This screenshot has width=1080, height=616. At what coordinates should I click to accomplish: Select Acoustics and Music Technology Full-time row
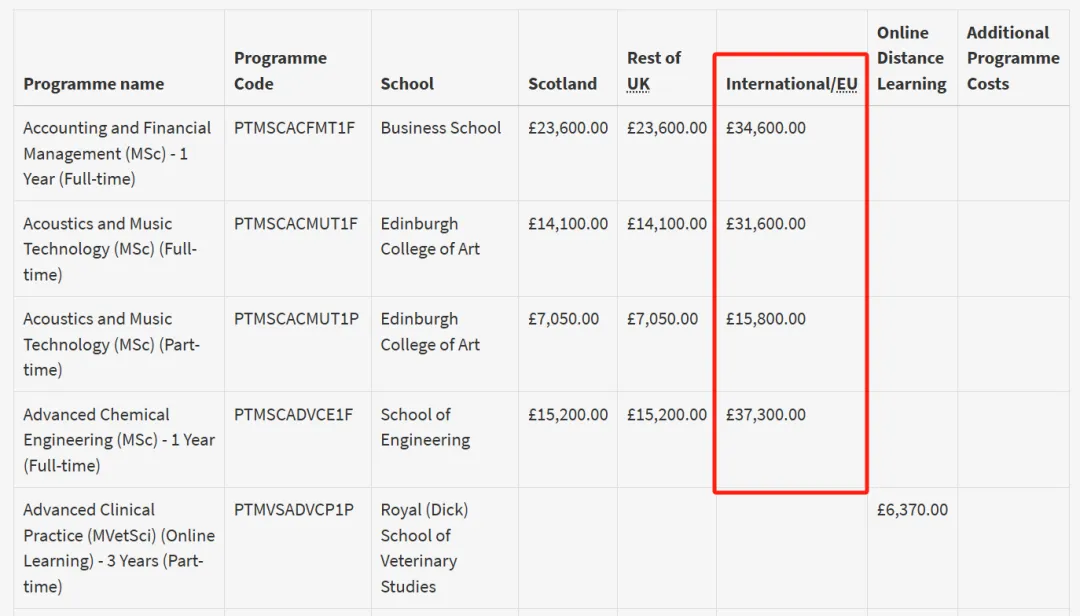110,249
